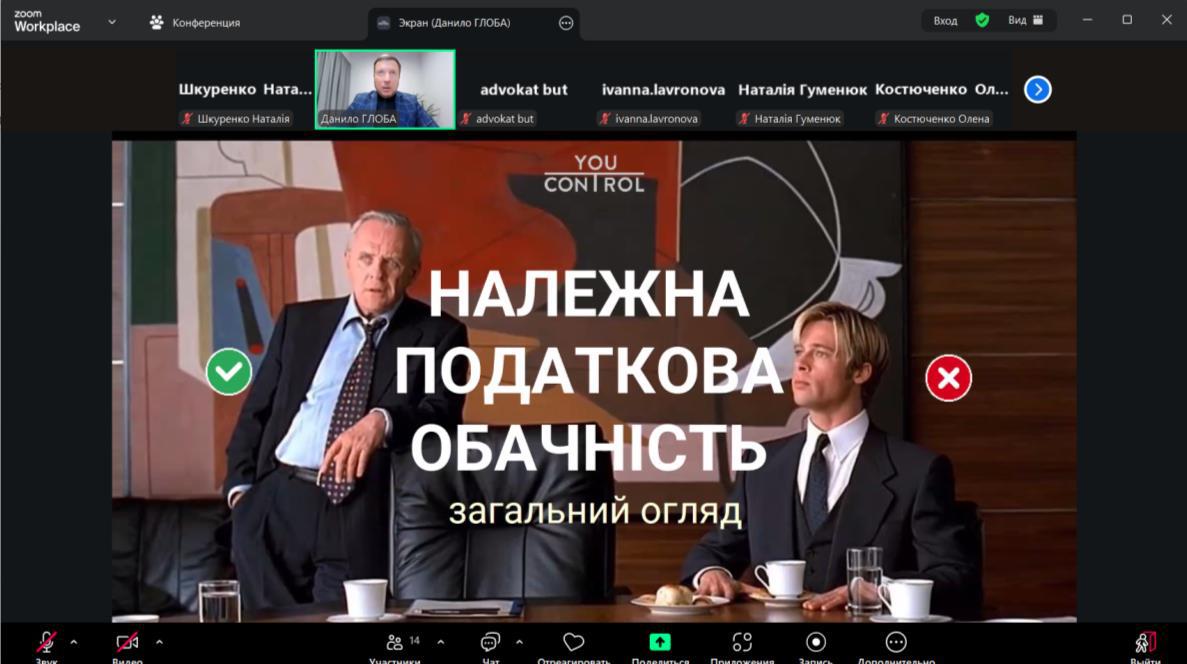Toggle microphone mute button

point(47,642)
